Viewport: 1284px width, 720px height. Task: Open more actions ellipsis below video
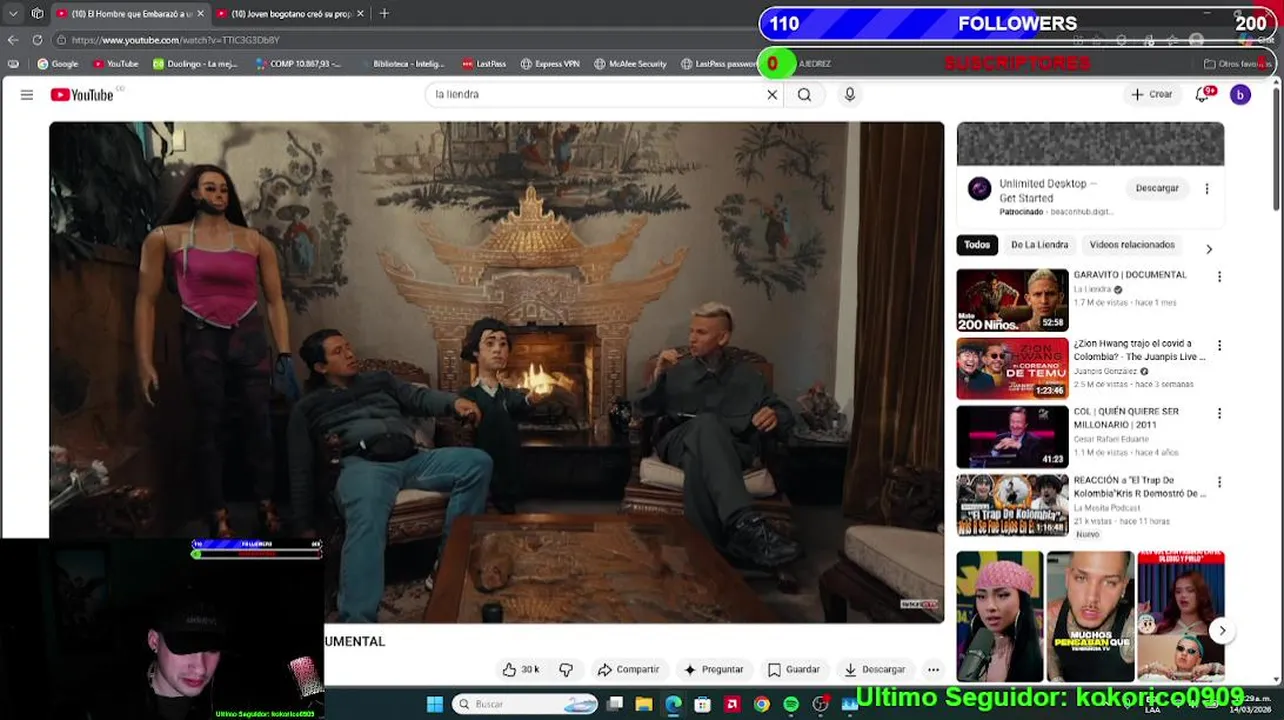pos(933,669)
